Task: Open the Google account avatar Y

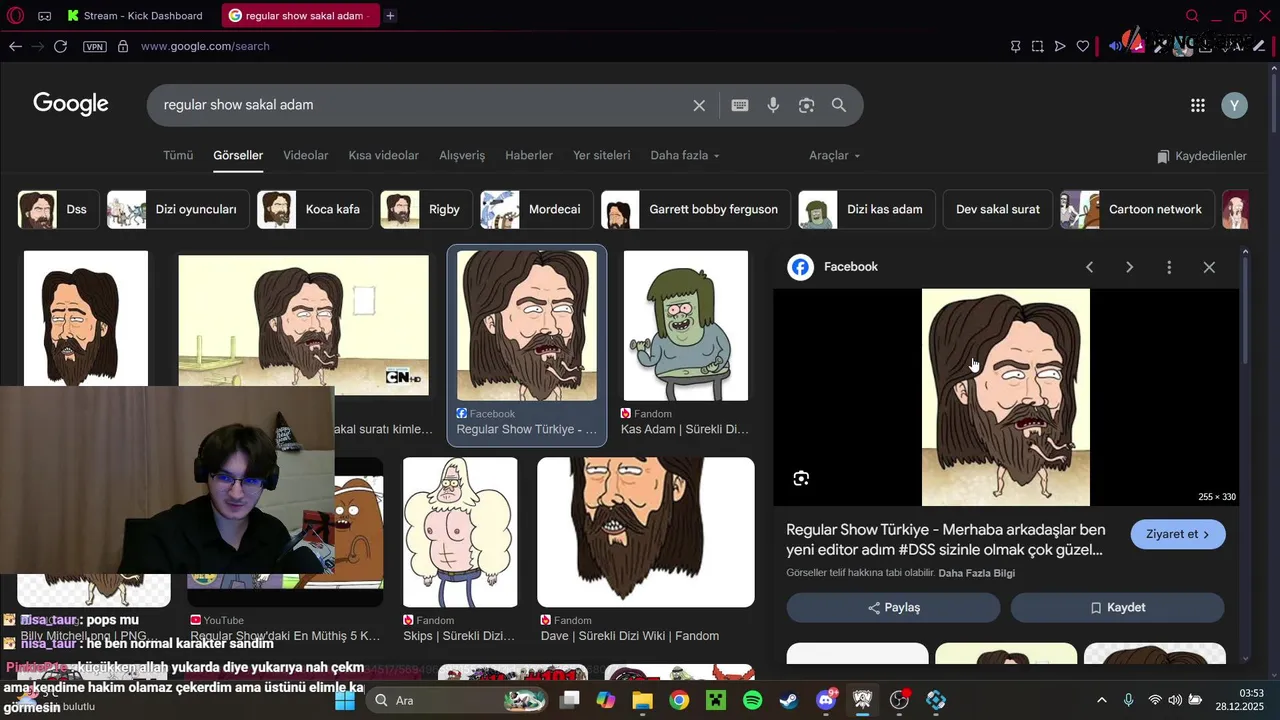Action: point(1235,105)
